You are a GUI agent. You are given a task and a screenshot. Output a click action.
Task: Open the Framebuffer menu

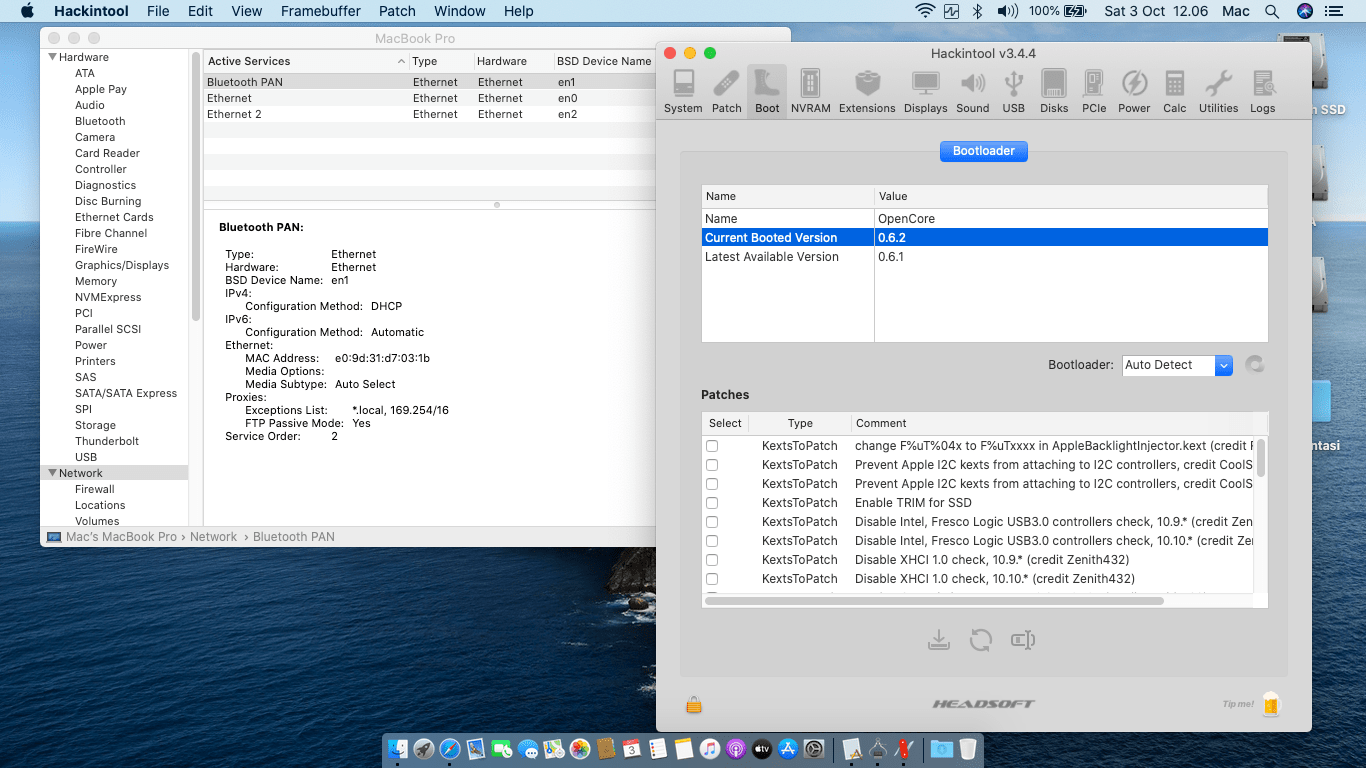[320, 11]
